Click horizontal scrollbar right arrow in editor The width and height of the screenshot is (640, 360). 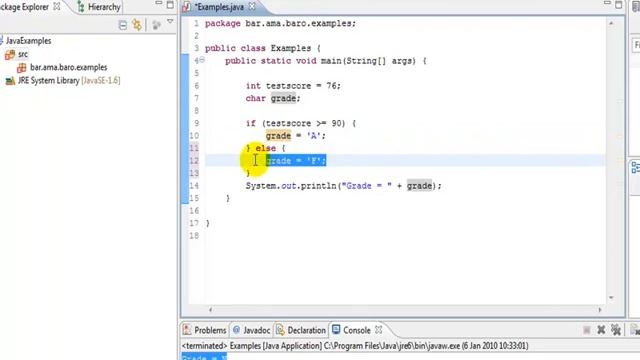click(x=600, y=310)
